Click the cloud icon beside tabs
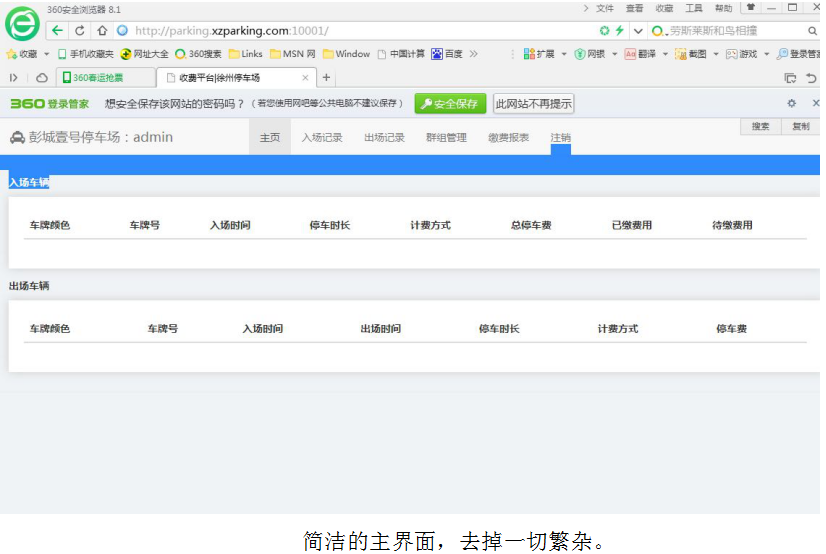Viewport: 826px width, 554px height. tap(42, 78)
